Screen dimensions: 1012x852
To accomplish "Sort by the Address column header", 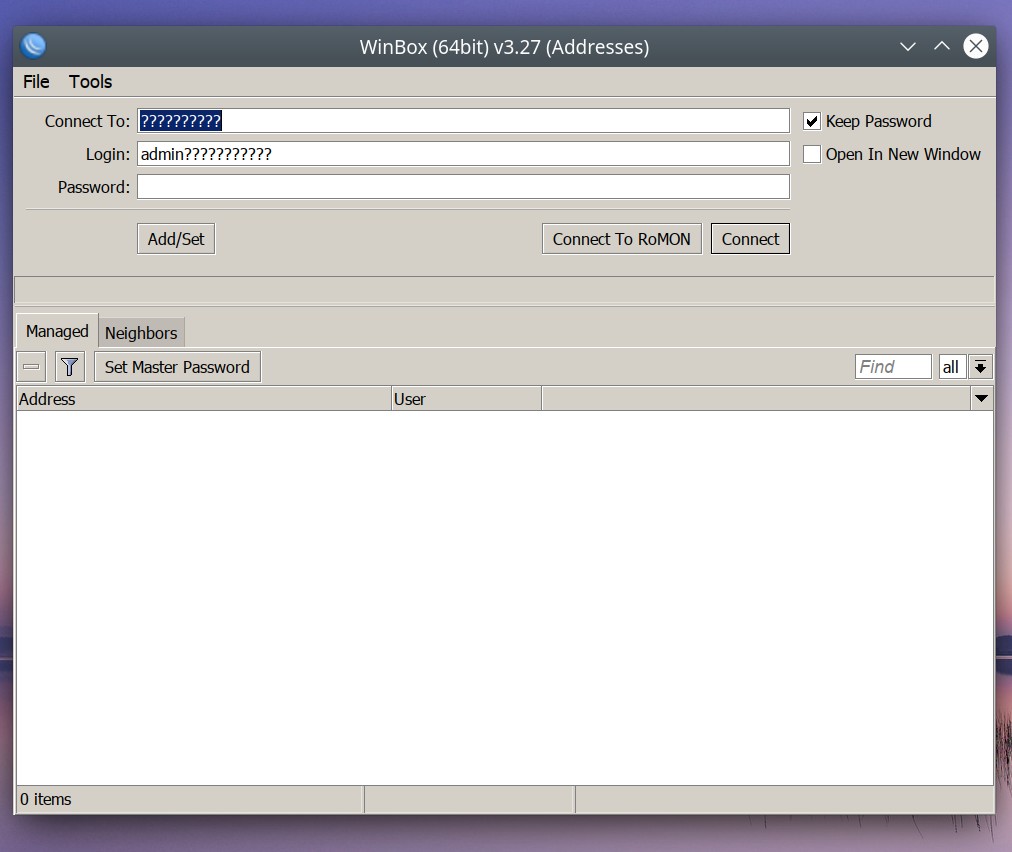I will pos(204,399).
